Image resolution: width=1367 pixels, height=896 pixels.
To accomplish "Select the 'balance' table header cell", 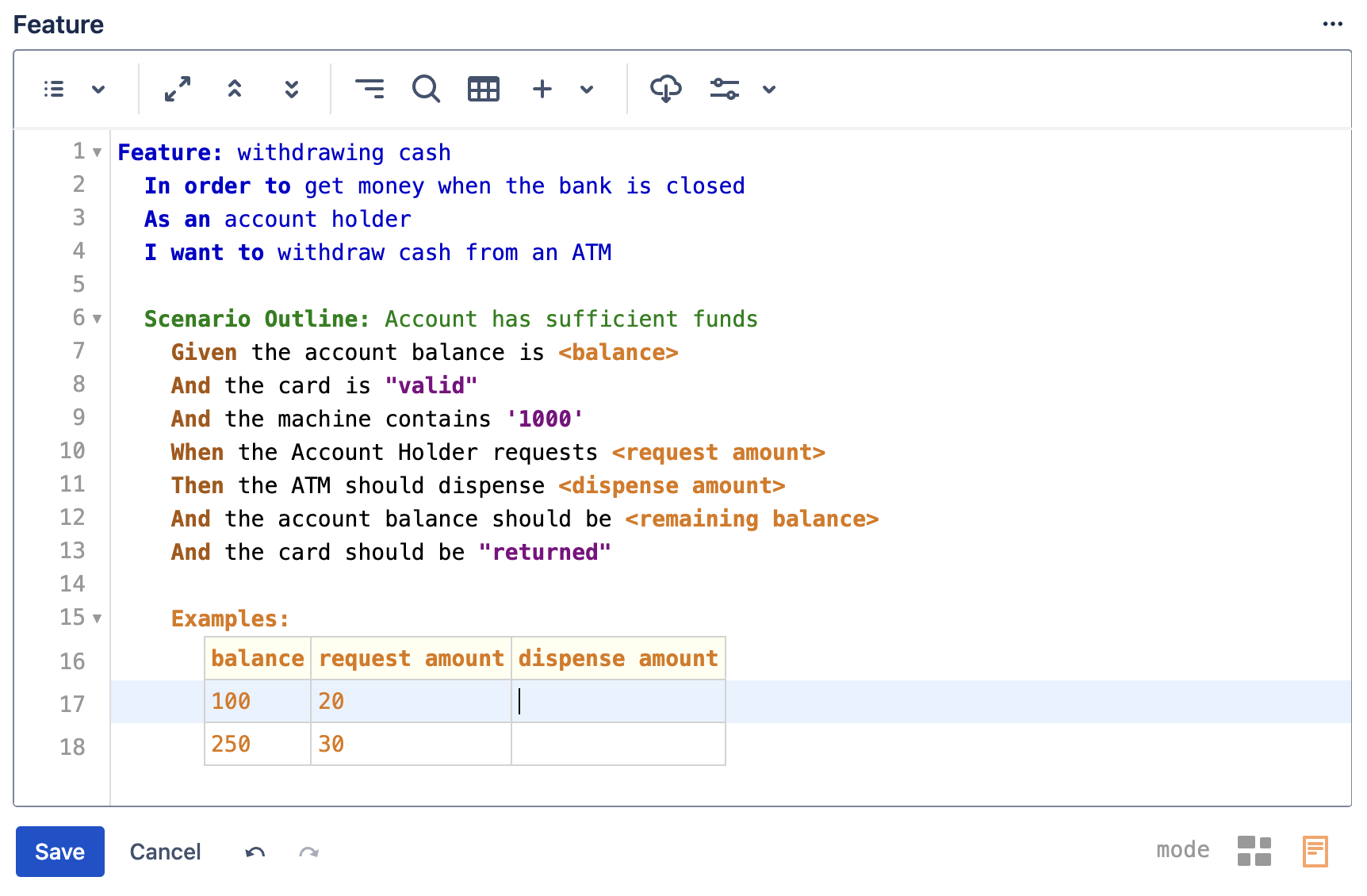I will pos(258,658).
